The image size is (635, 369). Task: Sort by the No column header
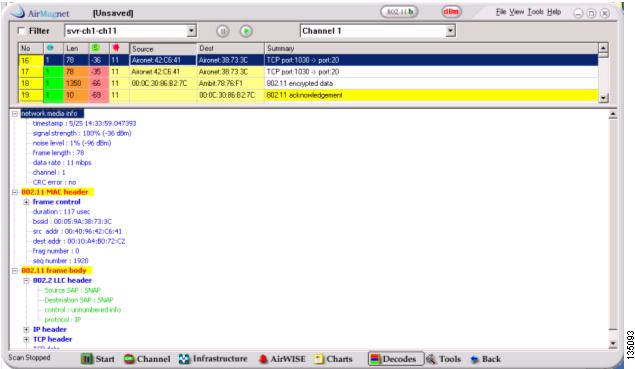click(31, 49)
